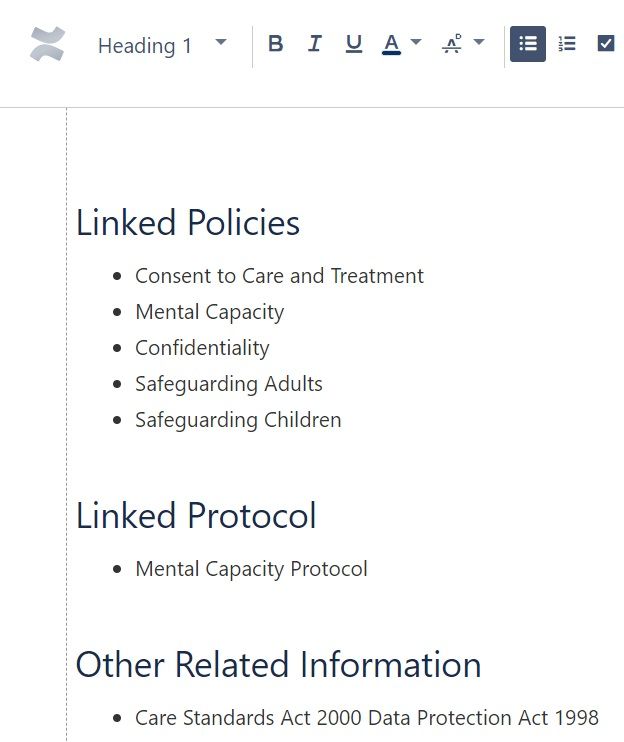Screen dimensions: 624x742
Task: Place cursor in Other Related Information heading
Action: pos(278,664)
